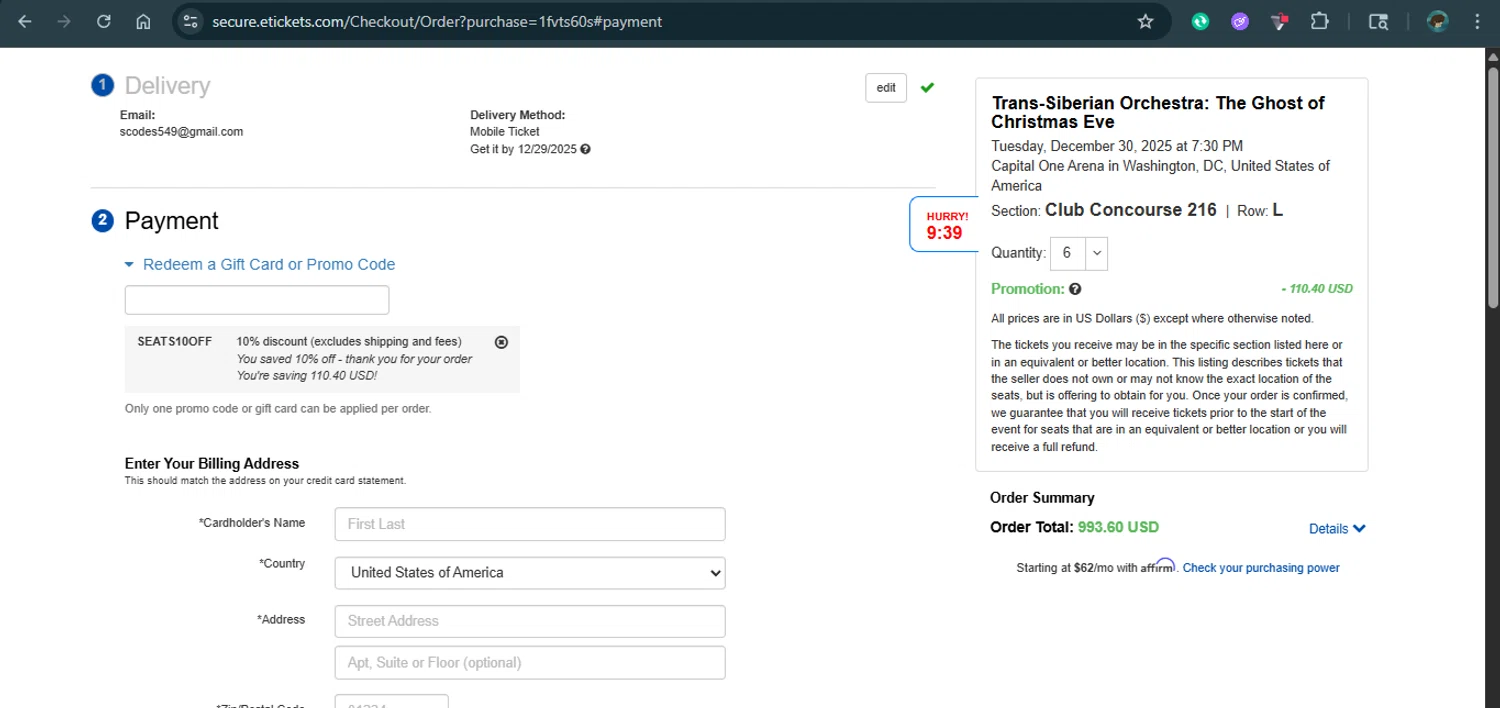Click the - 110.40 USD promotion amount
Image resolution: width=1500 pixels, height=708 pixels.
pyautogui.click(x=1317, y=289)
